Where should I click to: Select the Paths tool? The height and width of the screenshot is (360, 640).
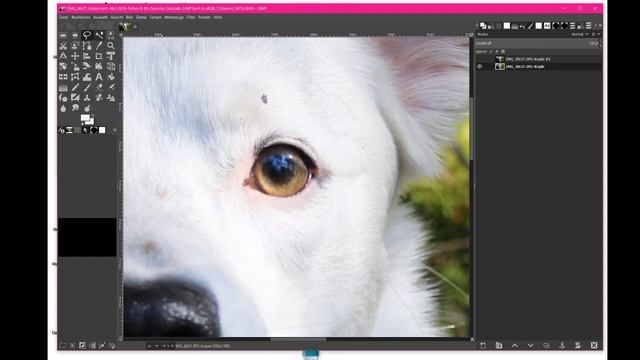(87, 46)
